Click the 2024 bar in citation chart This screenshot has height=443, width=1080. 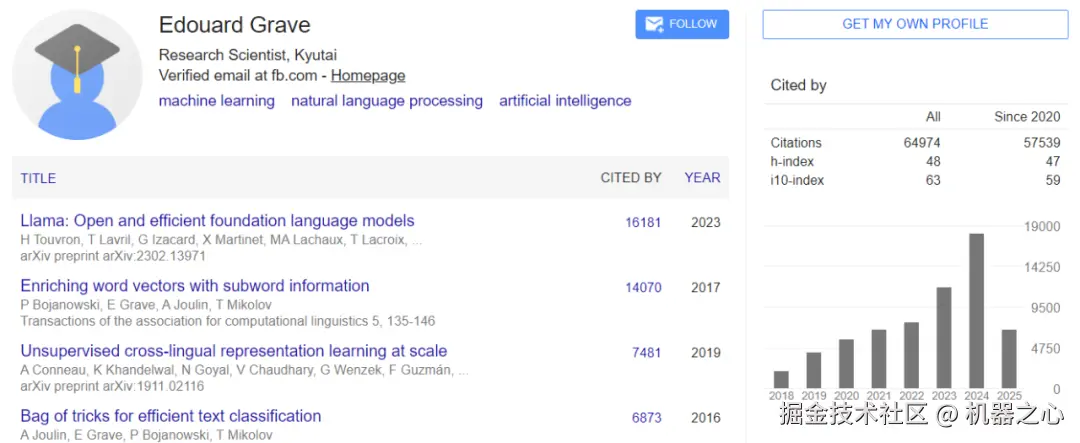click(977, 311)
